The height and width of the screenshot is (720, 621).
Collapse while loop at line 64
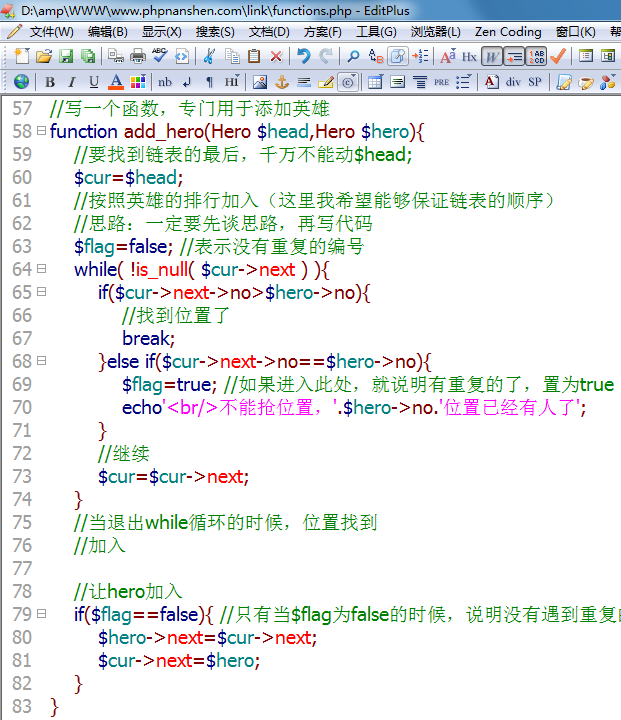(41, 269)
